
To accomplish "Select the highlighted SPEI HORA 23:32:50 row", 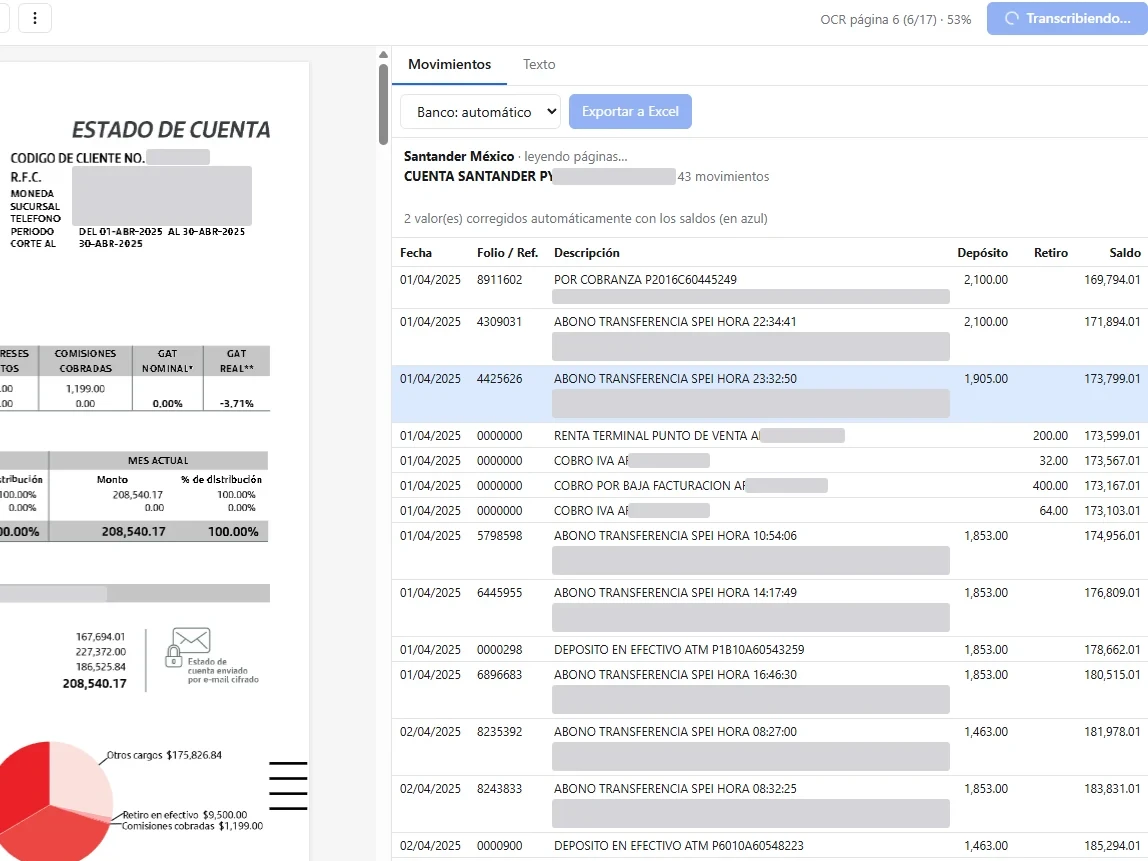I will (x=769, y=395).
